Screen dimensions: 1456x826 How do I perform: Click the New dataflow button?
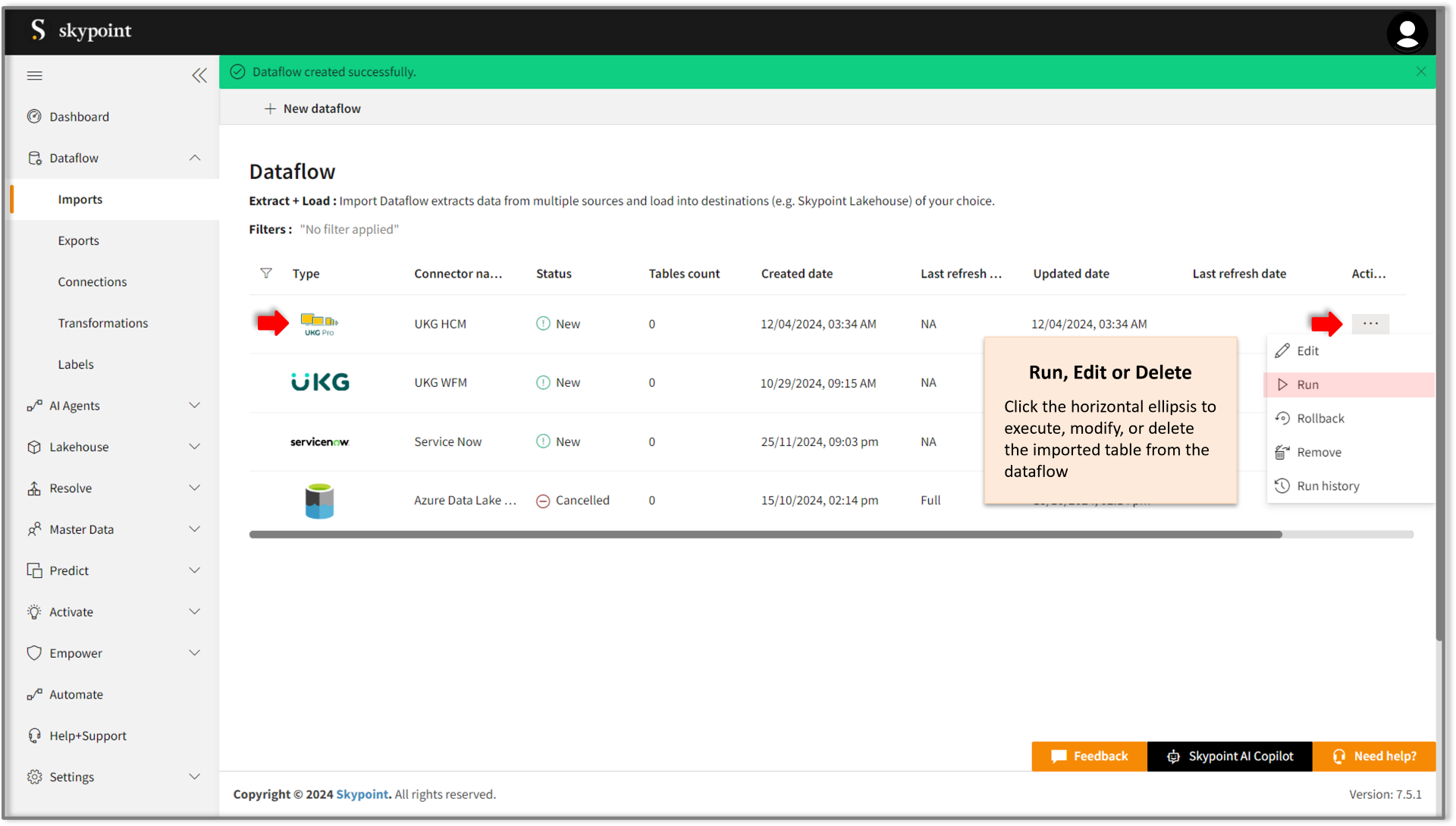point(312,108)
